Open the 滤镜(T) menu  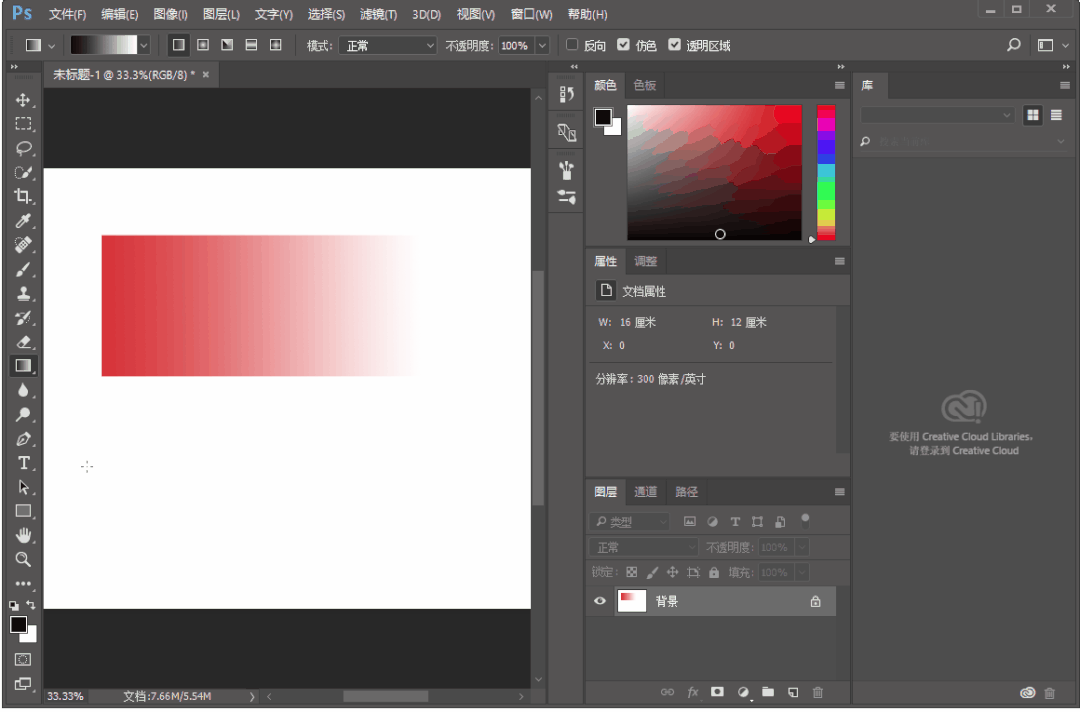point(378,14)
